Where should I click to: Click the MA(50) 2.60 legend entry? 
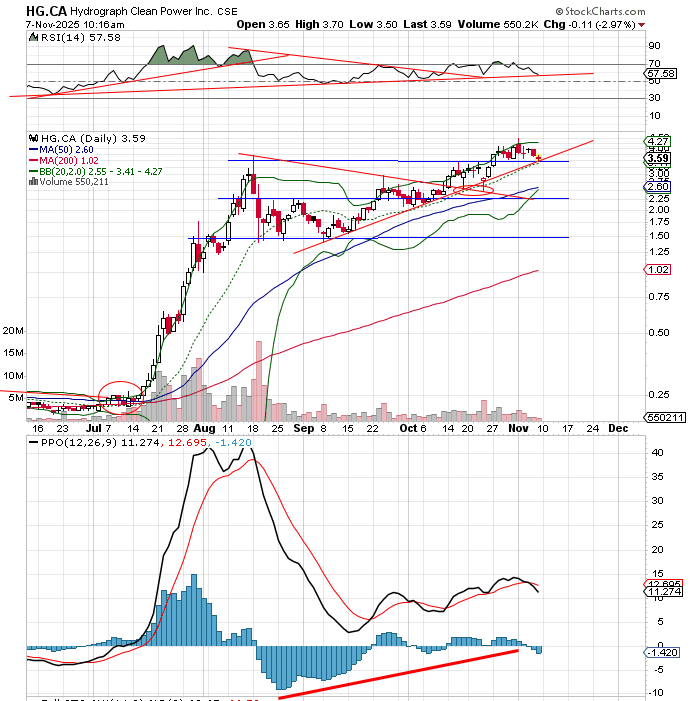tap(61, 150)
